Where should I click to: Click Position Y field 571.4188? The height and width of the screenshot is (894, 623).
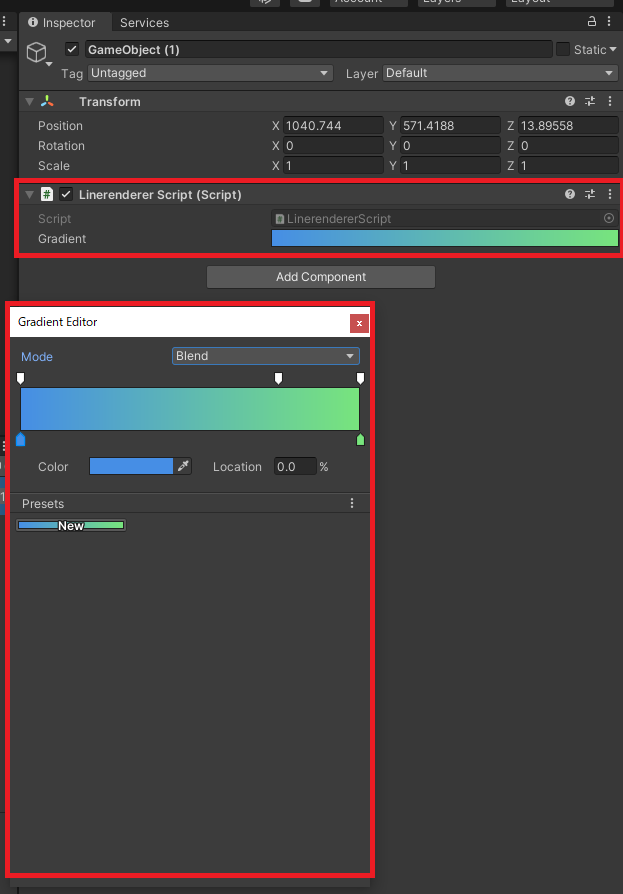(x=450, y=125)
